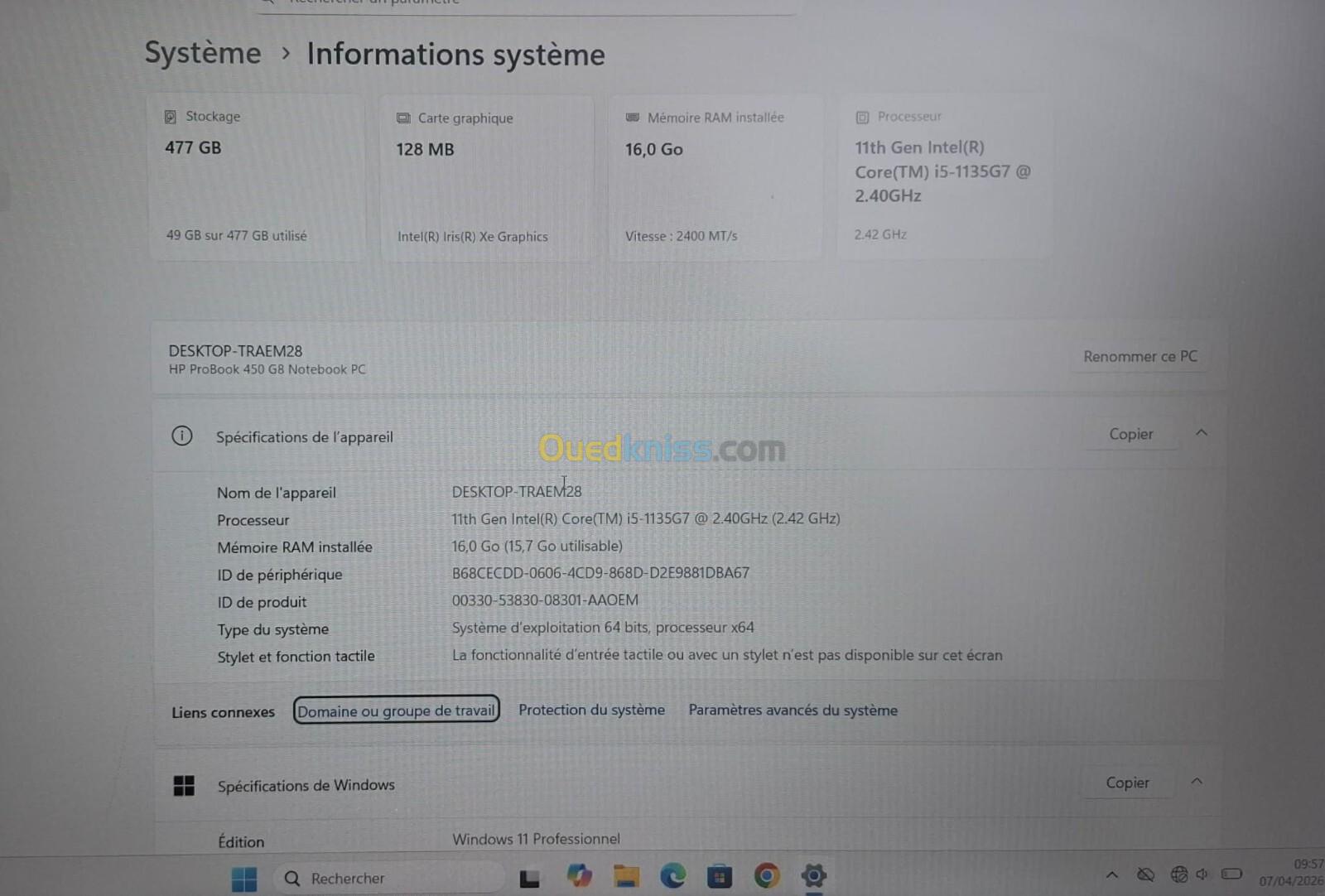1325x896 pixels.
Task: Click the info icon beside Spécifications de l'appareil
Action: [x=182, y=436]
